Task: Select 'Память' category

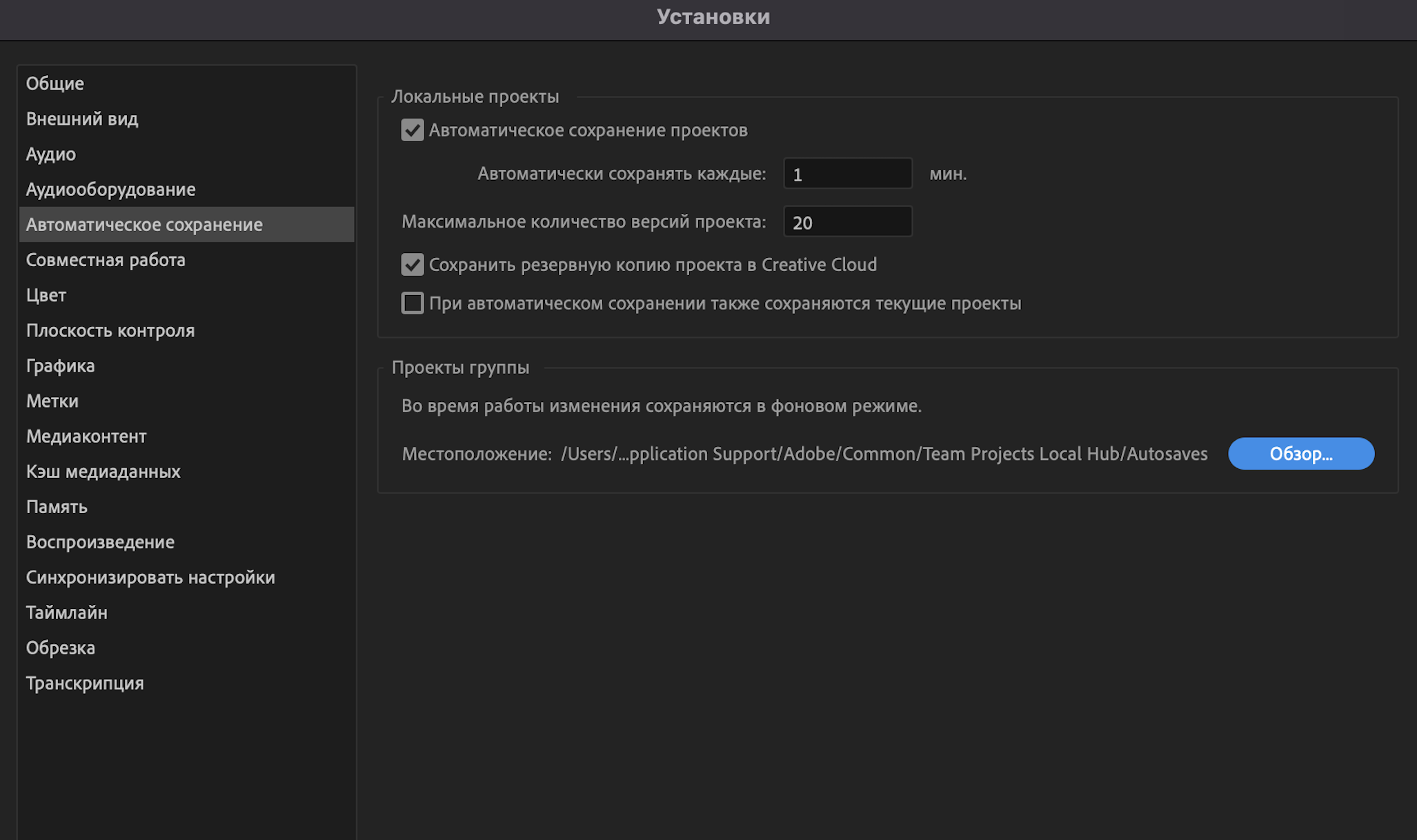Action: (x=57, y=507)
